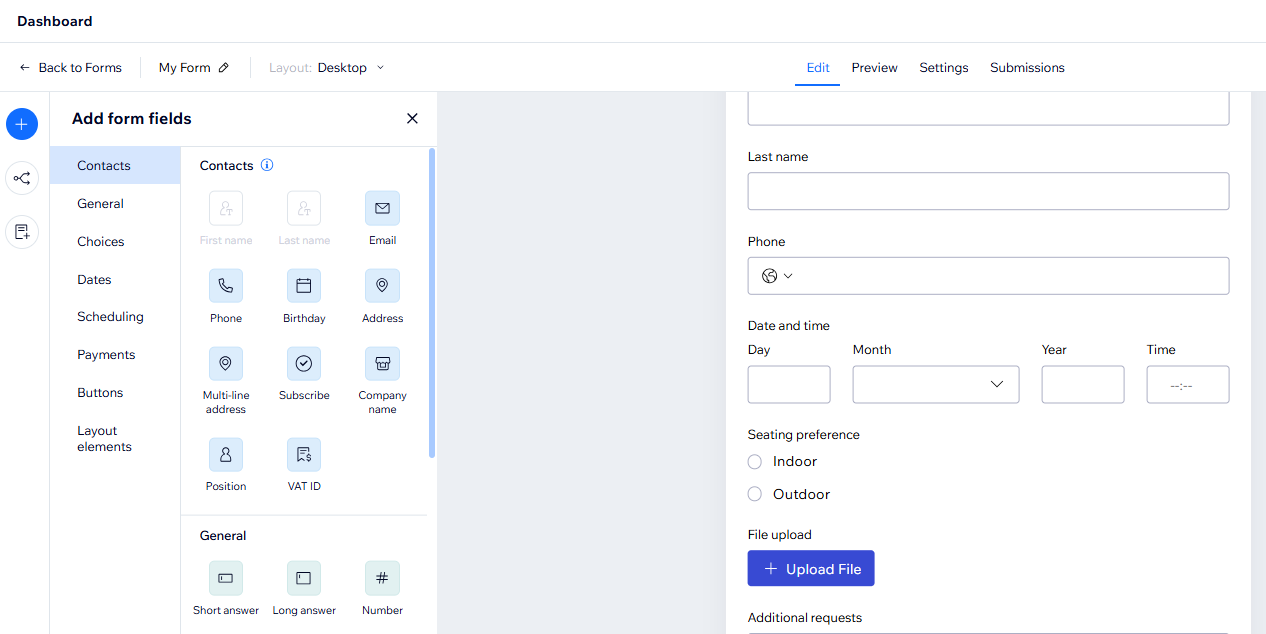Image resolution: width=1266 pixels, height=634 pixels.
Task: Click the greyed First name field icon
Action: click(226, 208)
